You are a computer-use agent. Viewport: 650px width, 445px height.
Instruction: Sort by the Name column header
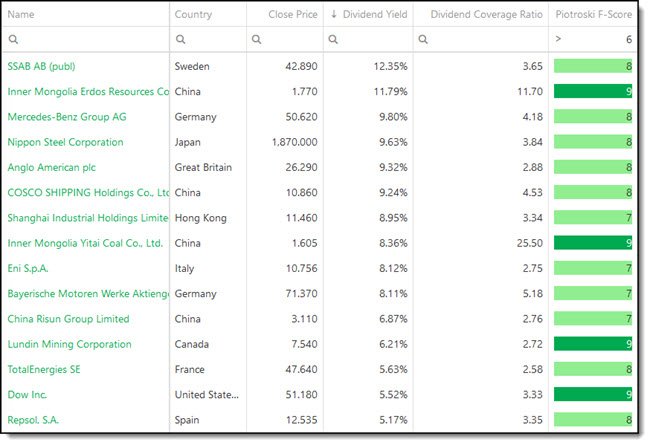coord(21,15)
